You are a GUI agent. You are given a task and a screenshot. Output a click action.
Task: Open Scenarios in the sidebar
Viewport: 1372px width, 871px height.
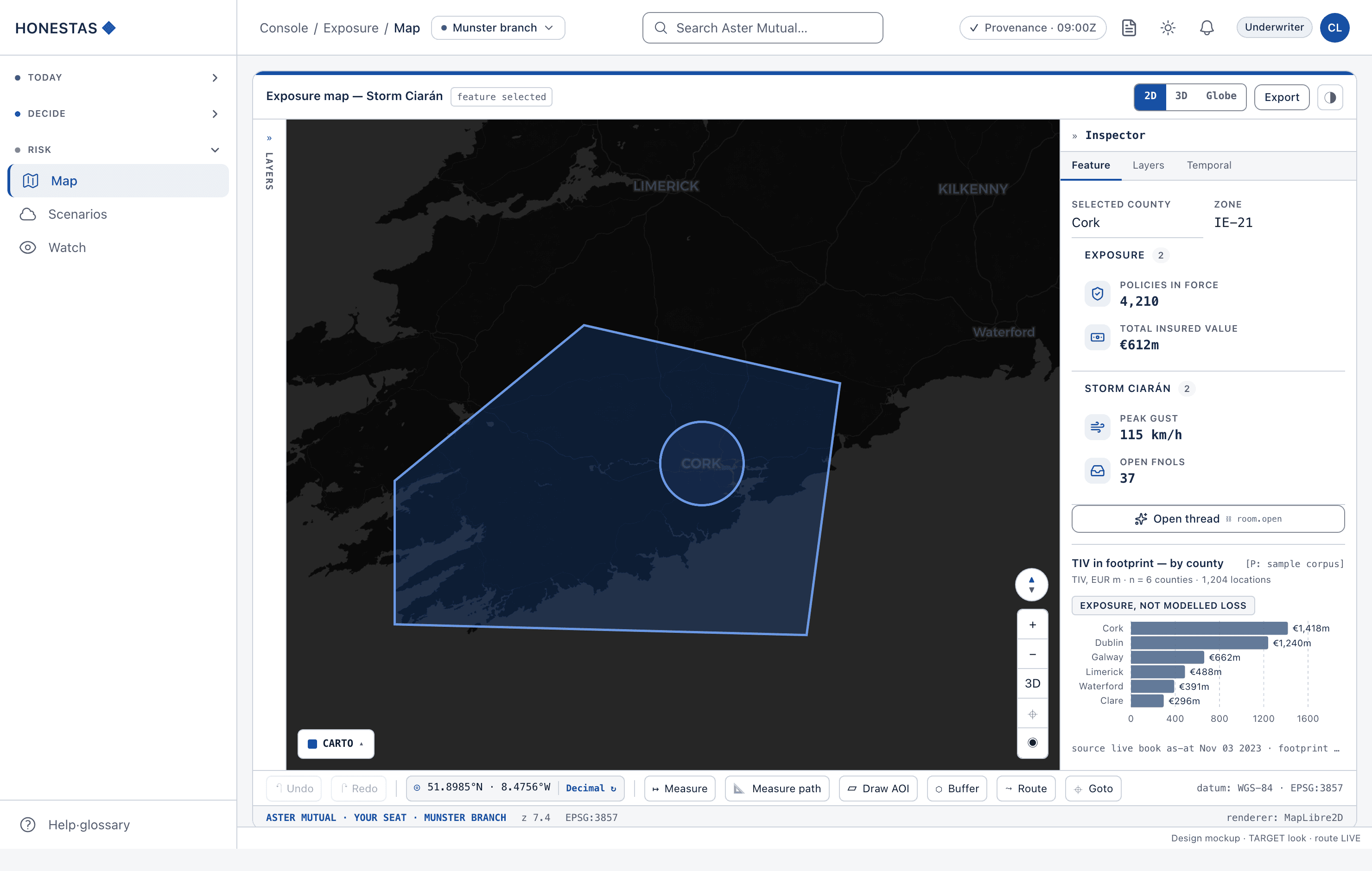(x=119, y=214)
